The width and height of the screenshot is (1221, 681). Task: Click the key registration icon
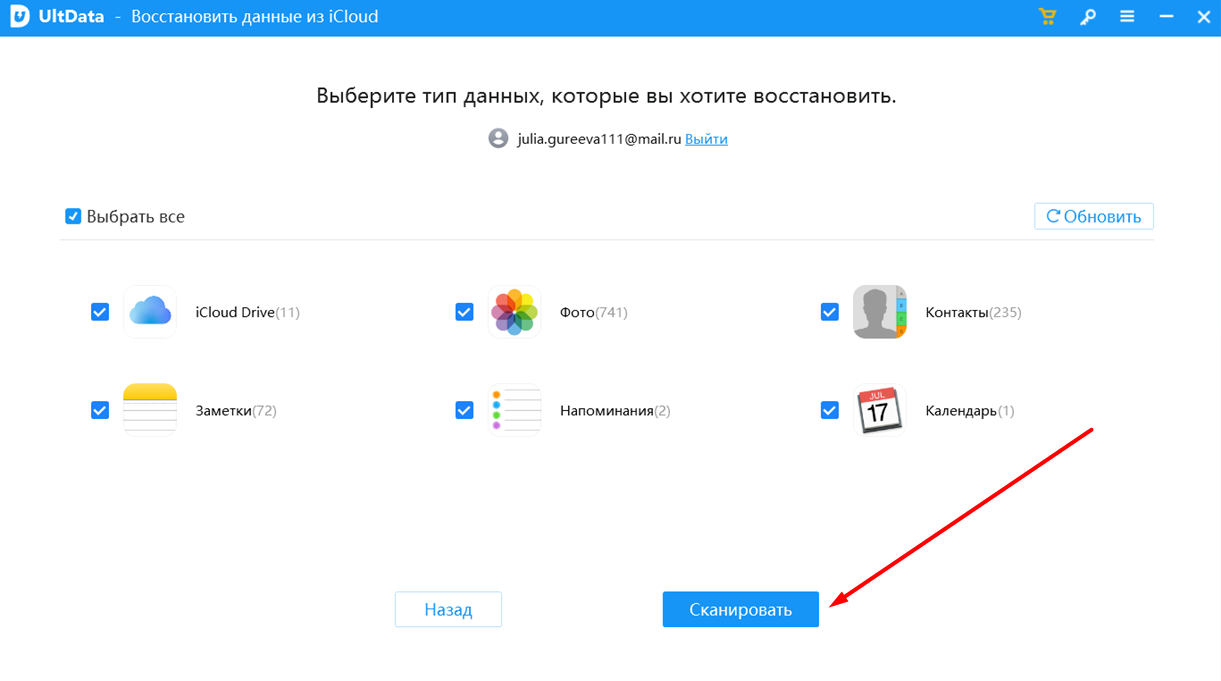point(1087,17)
